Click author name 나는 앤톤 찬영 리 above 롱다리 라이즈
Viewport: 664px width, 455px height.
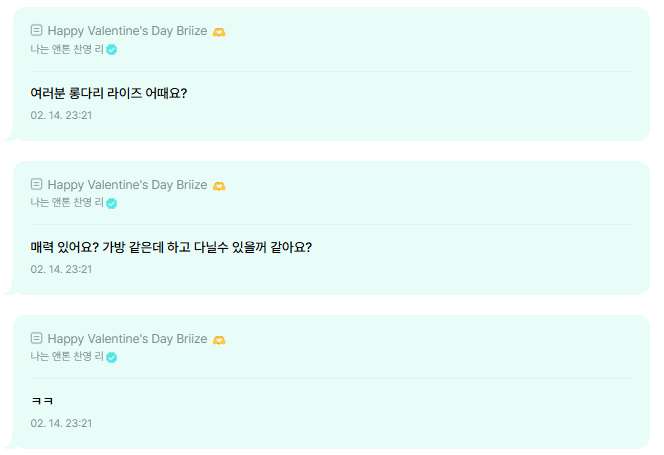(x=67, y=49)
